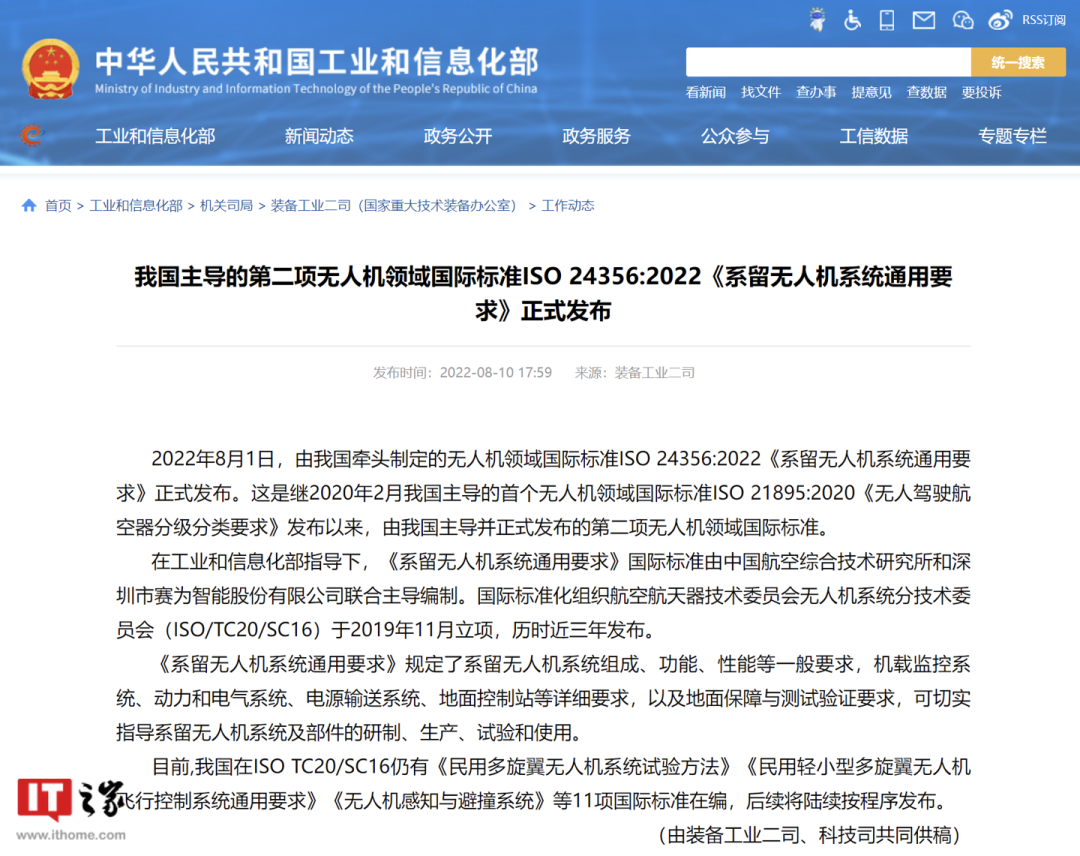Click 工作动态 breadcrumb link
The image size is (1080, 856).
click(x=568, y=205)
